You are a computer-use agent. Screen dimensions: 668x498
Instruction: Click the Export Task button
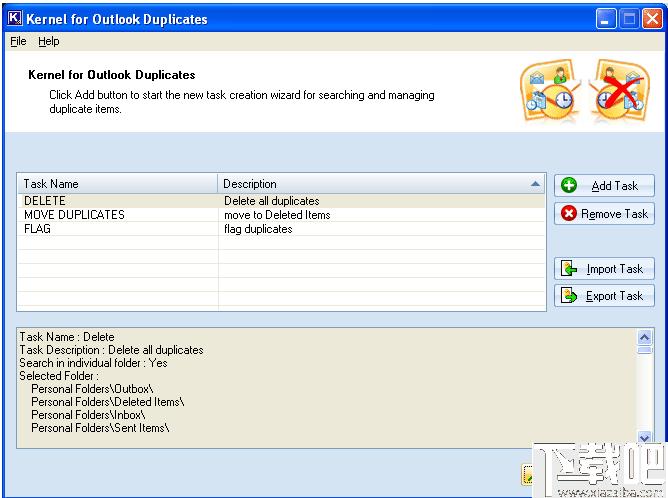604,296
